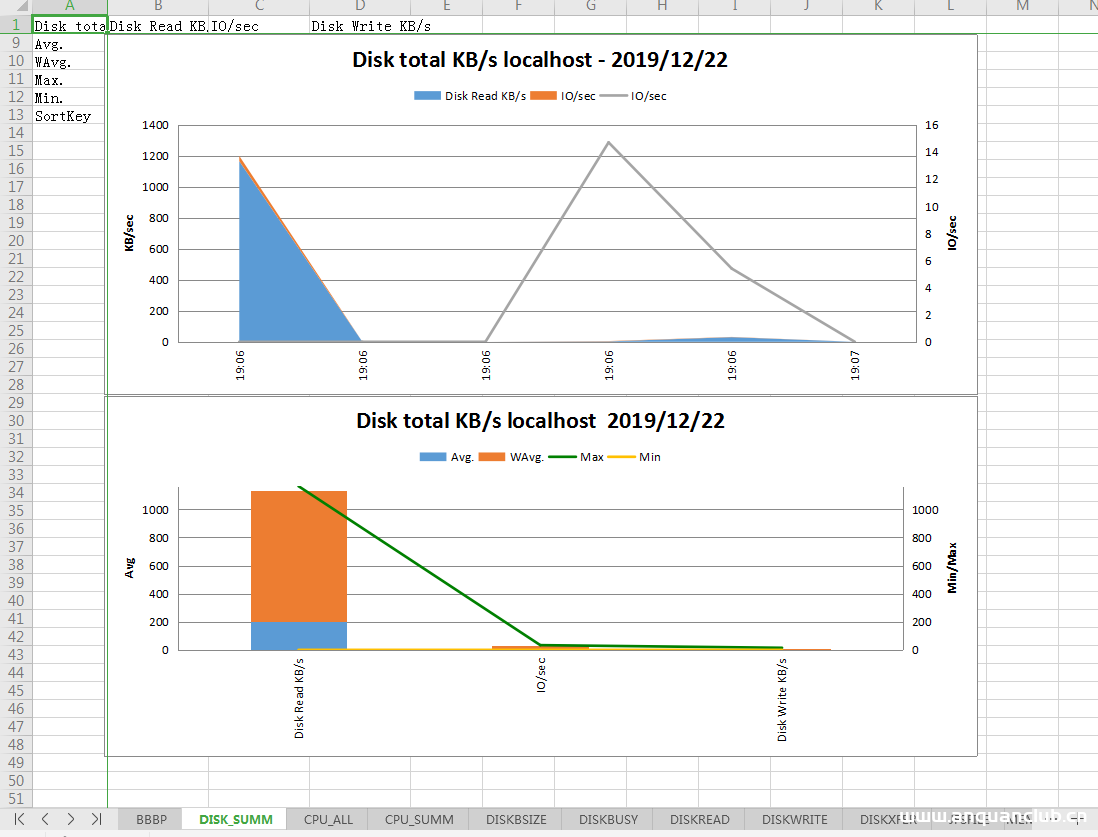
Task: Open the DISKWRITE sheet tab
Action: pos(794,819)
